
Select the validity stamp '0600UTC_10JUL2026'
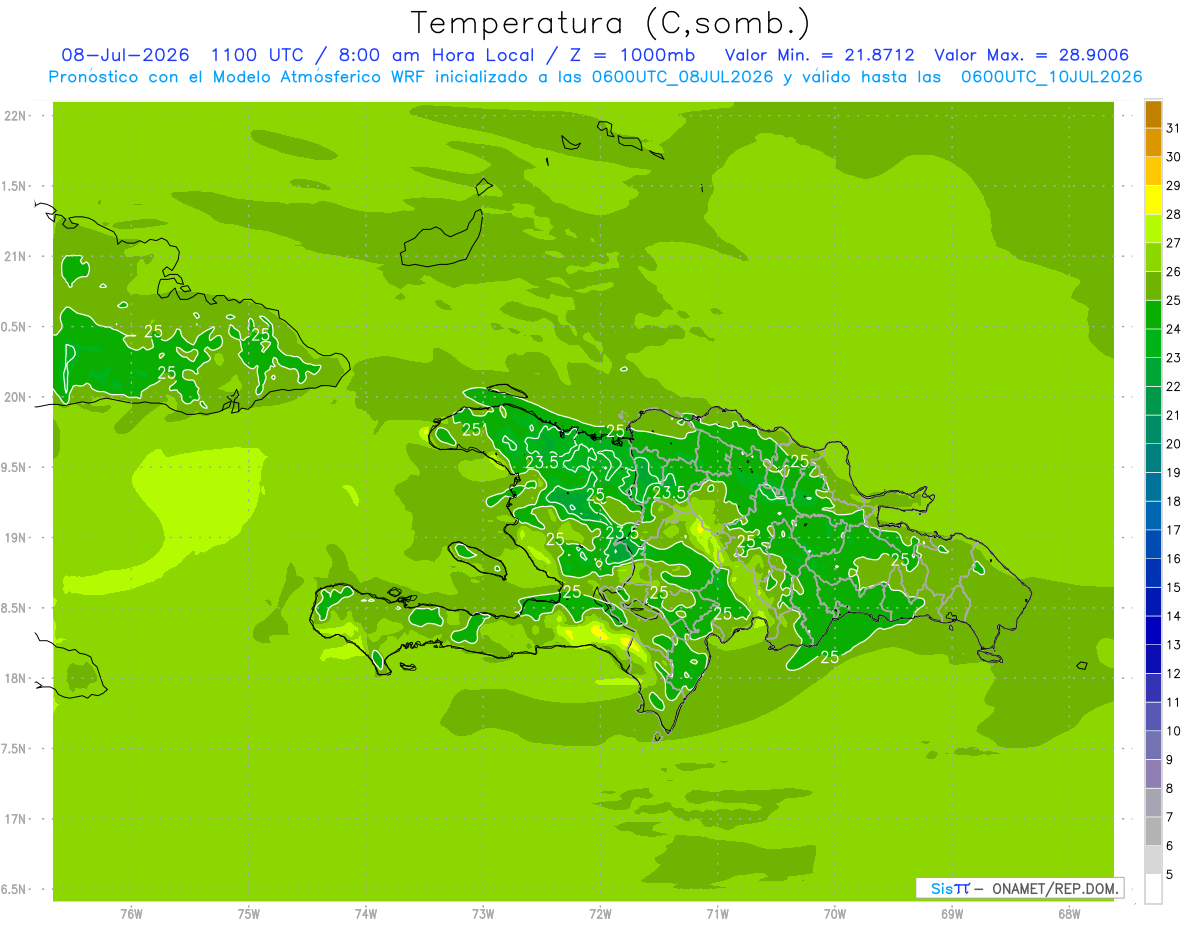point(1051,77)
